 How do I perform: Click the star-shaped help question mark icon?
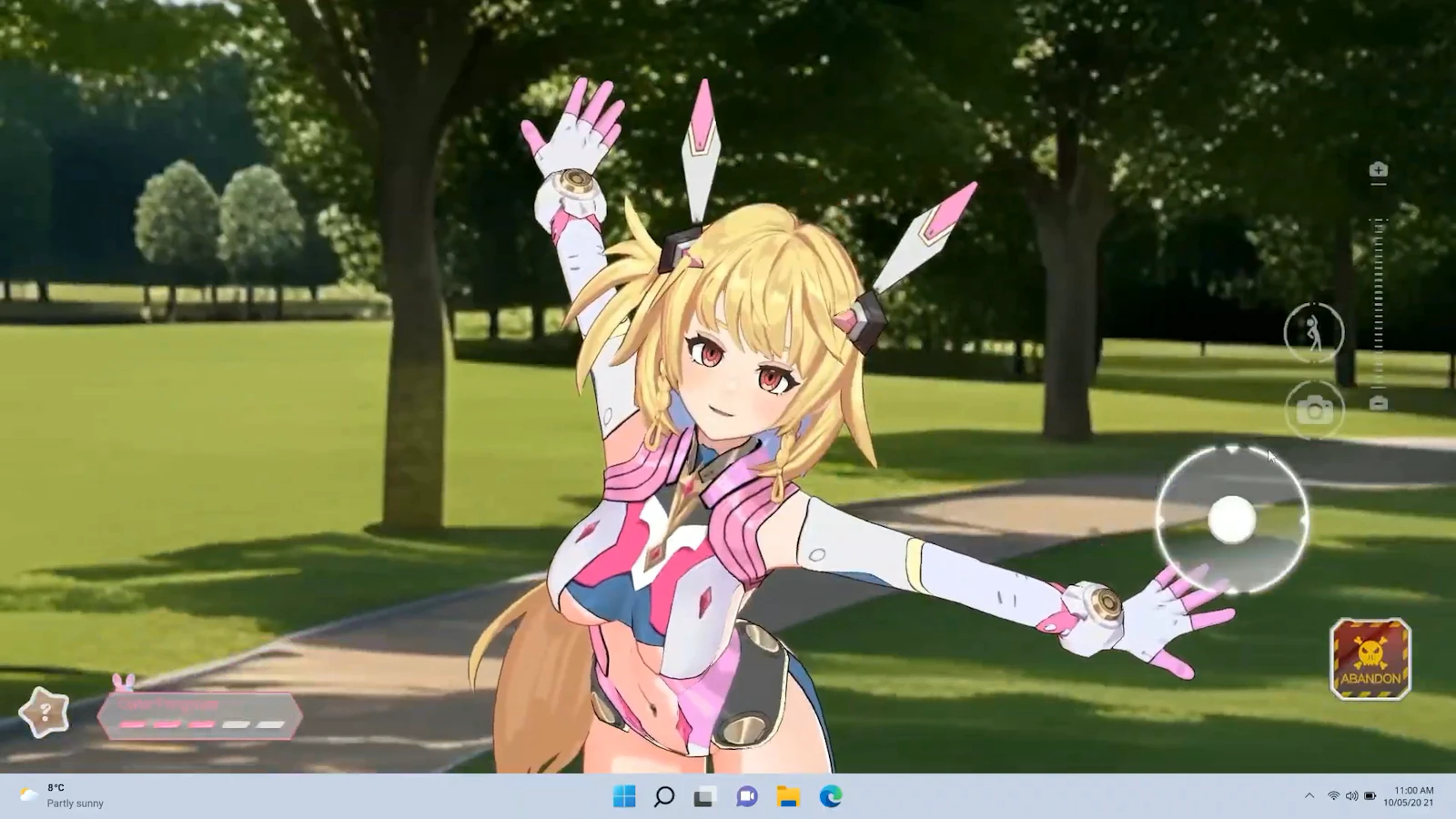click(x=44, y=713)
